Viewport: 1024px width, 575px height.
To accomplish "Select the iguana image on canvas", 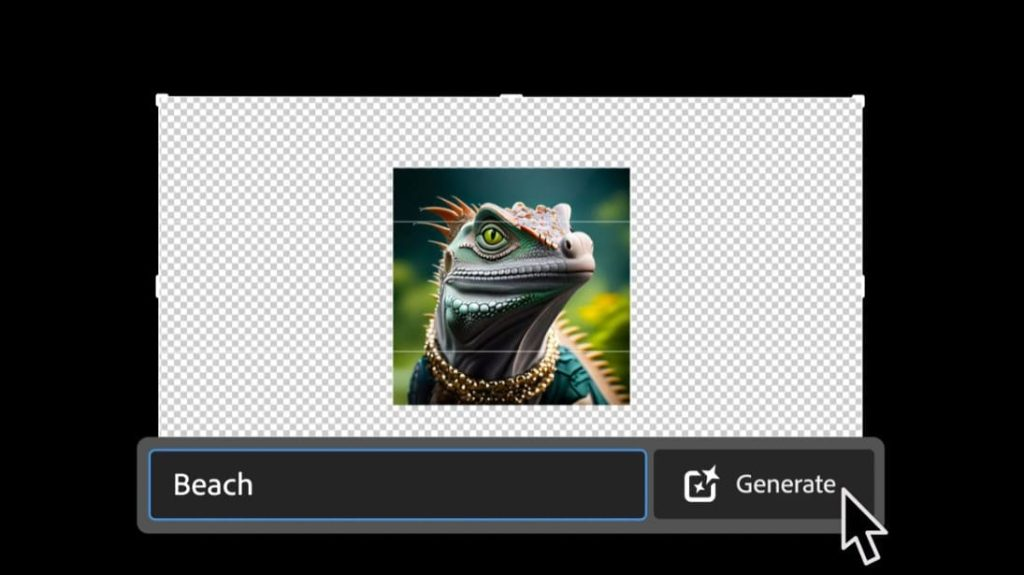I will pos(511,286).
